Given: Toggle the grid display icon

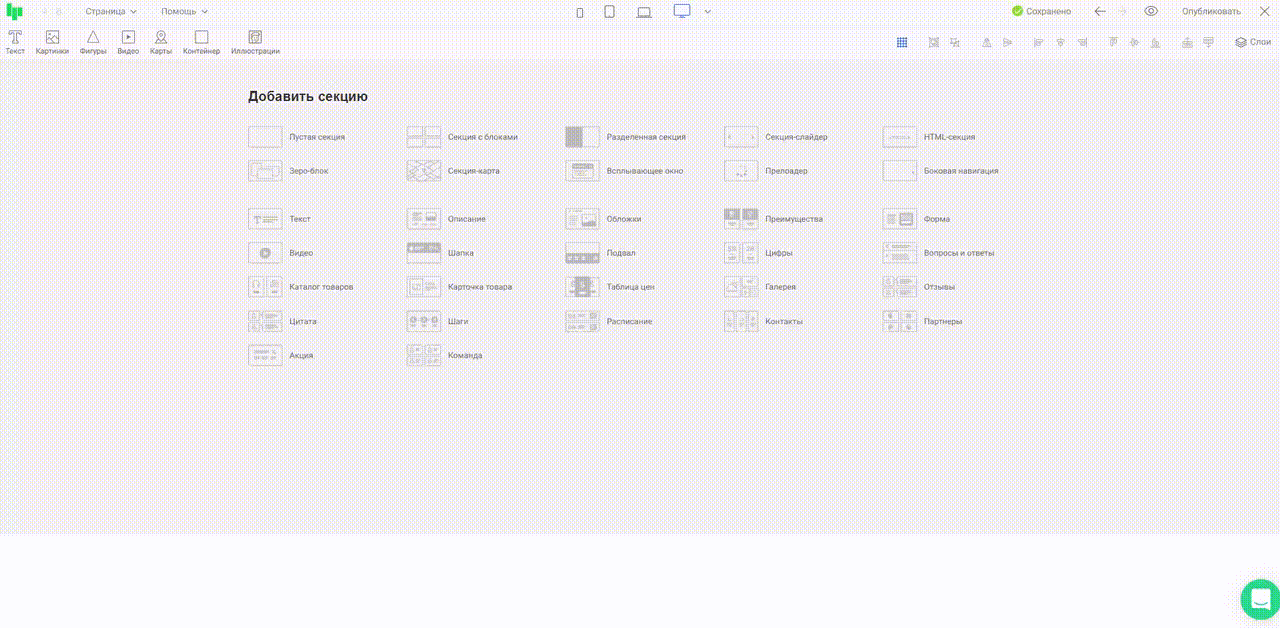Looking at the screenshot, I should pyautogui.click(x=902, y=42).
